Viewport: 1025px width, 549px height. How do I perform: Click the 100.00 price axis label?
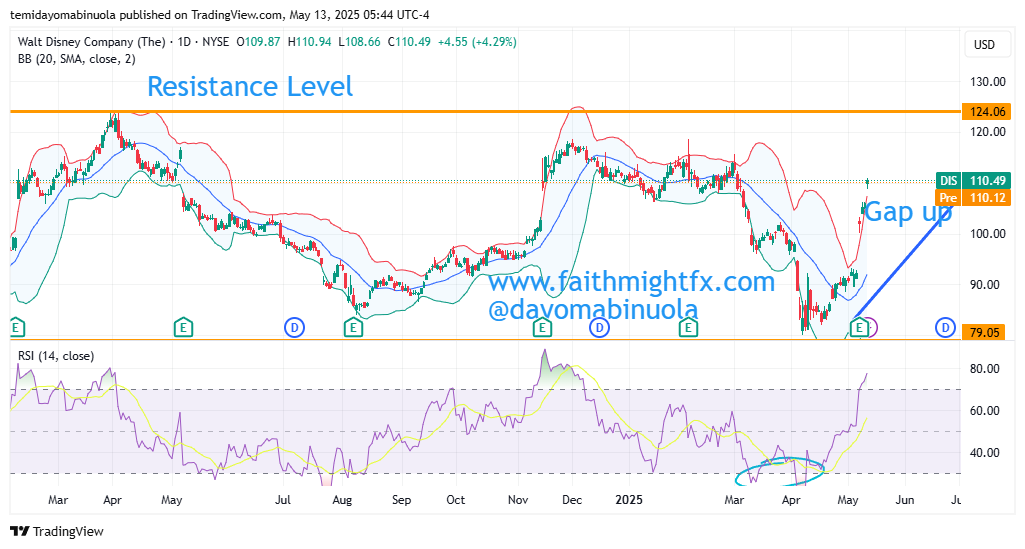988,233
